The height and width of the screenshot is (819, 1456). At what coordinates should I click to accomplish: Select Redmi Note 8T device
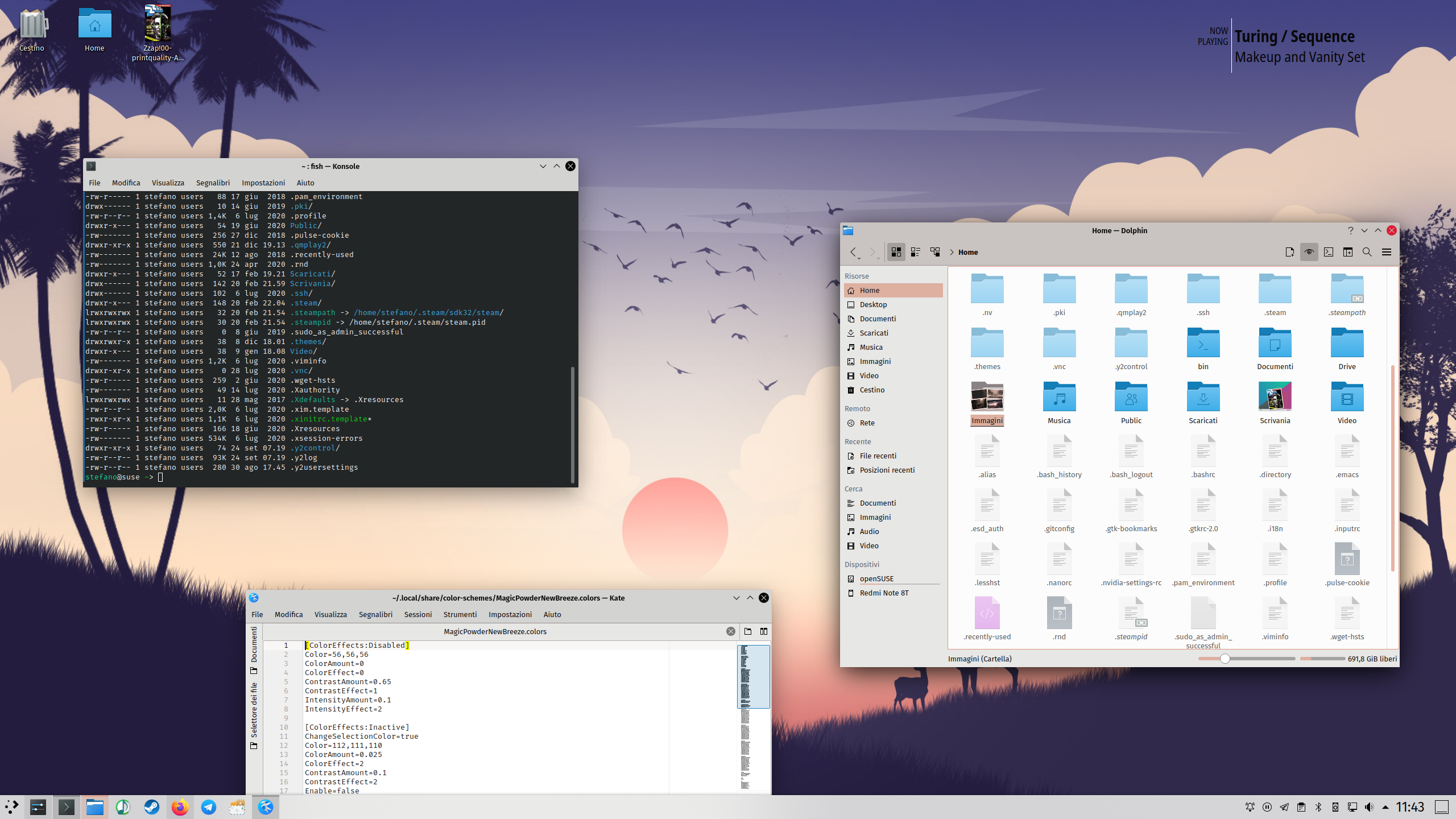pos(893,593)
